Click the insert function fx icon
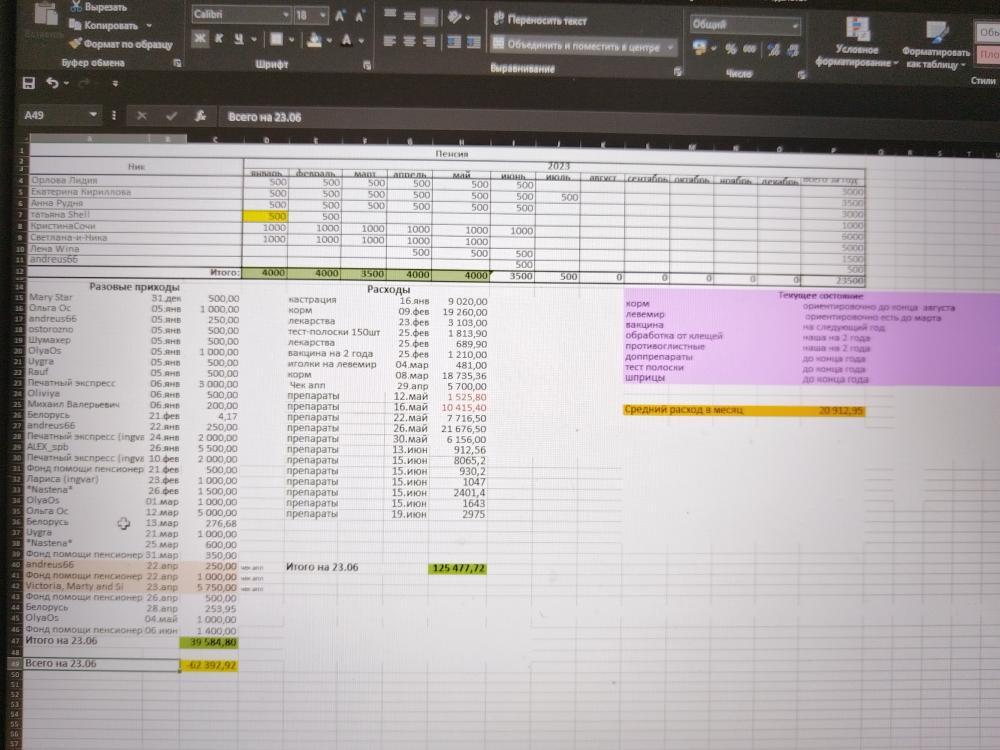 [201, 116]
